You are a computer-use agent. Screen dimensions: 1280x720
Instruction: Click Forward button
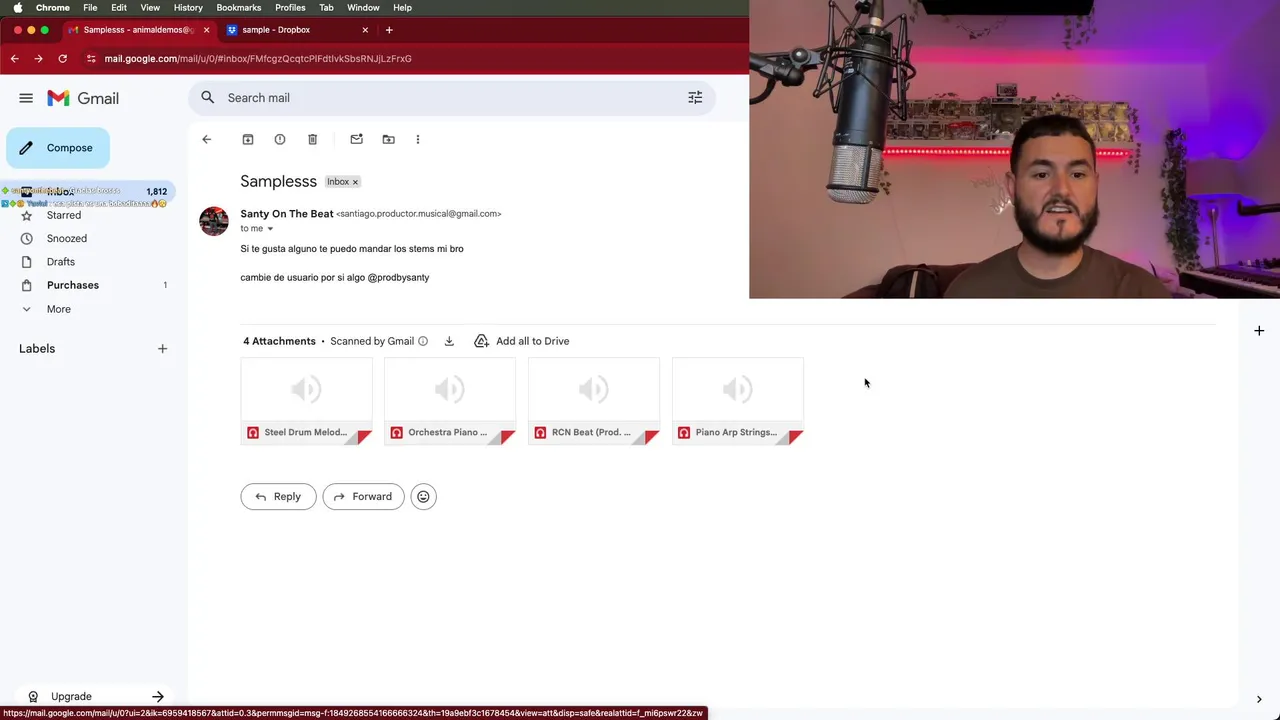point(363,496)
